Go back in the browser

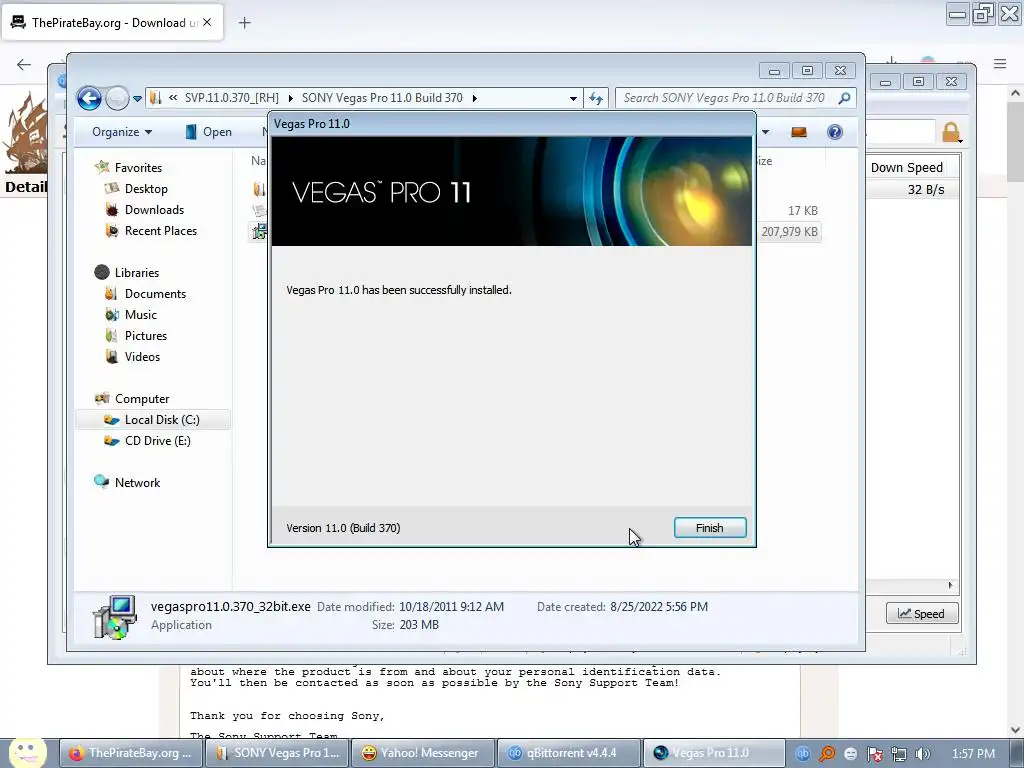24,64
